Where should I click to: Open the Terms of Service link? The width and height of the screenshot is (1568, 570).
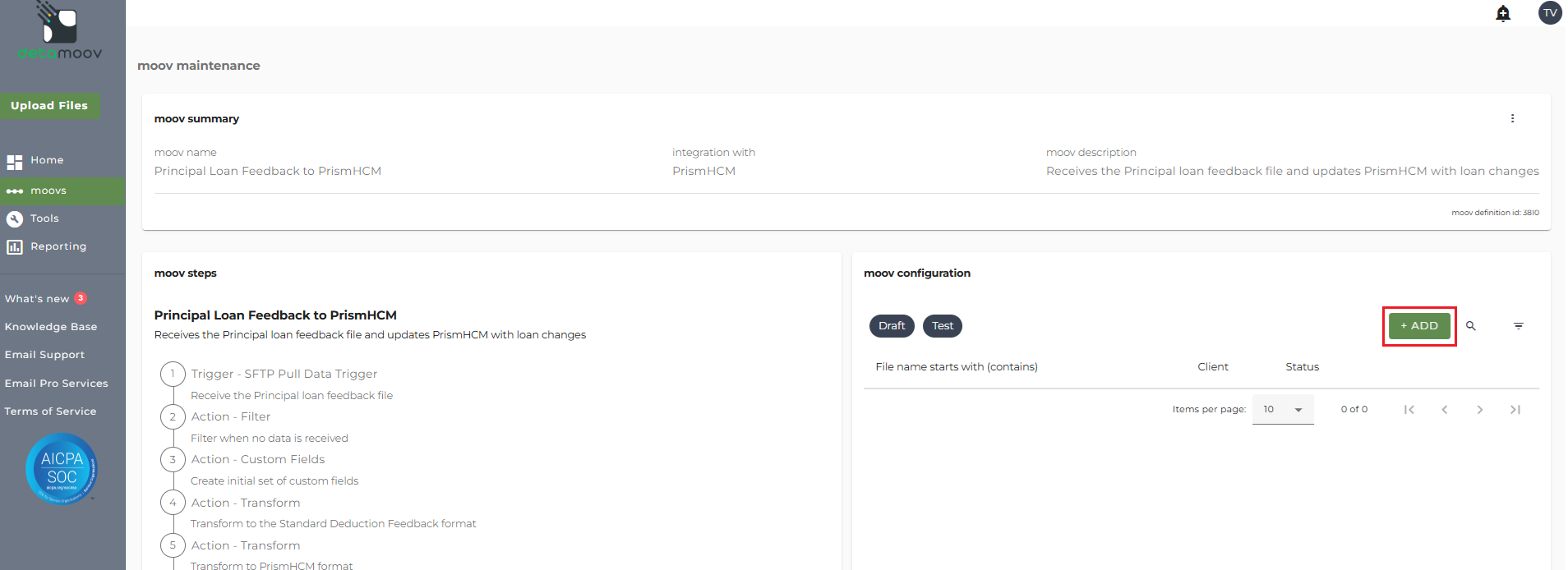click(50, 411)
